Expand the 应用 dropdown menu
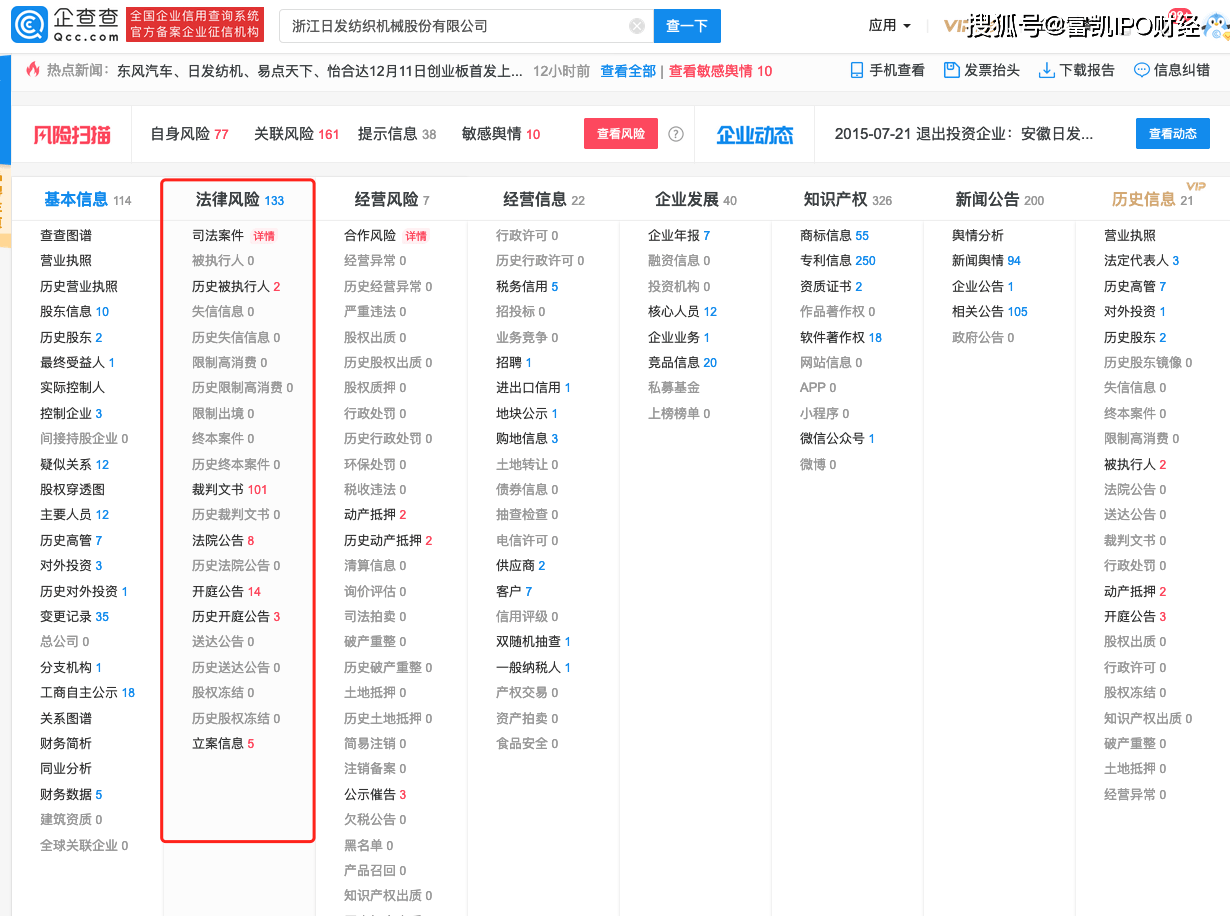Viewport: 1230px width, 916px height. [889, 26]
